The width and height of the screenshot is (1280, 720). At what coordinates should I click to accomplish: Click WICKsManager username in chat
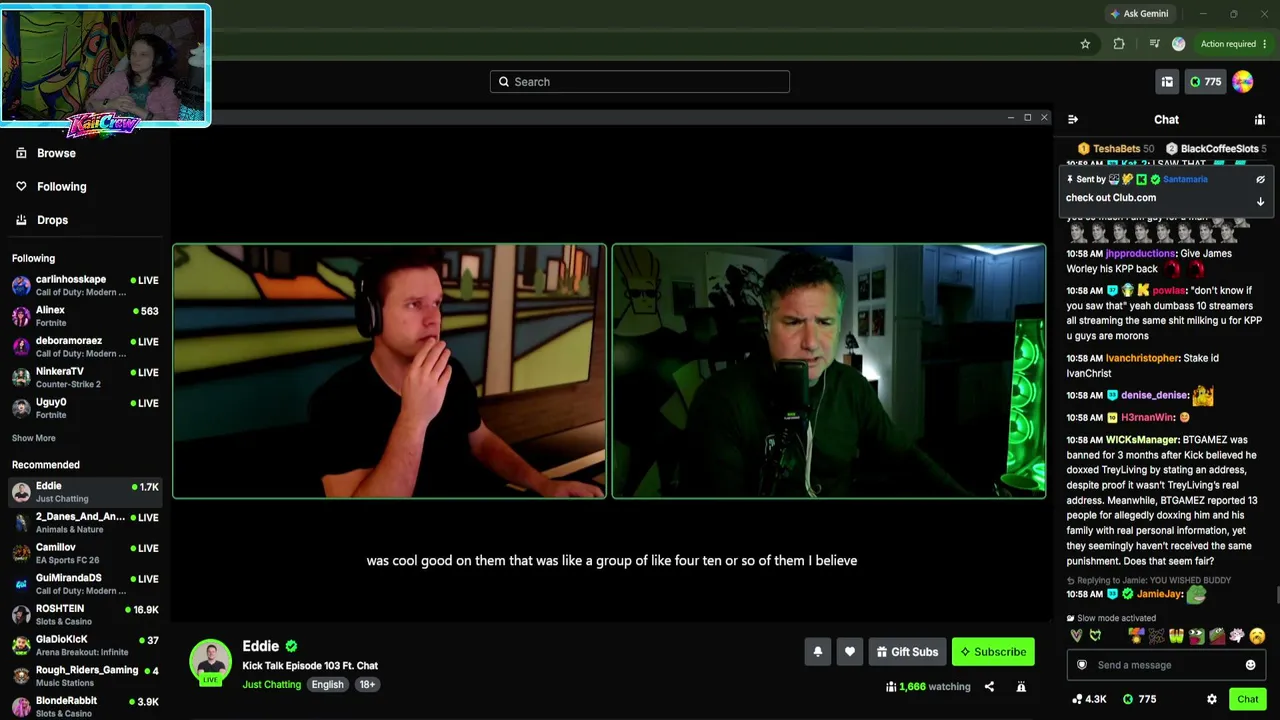1141,440
